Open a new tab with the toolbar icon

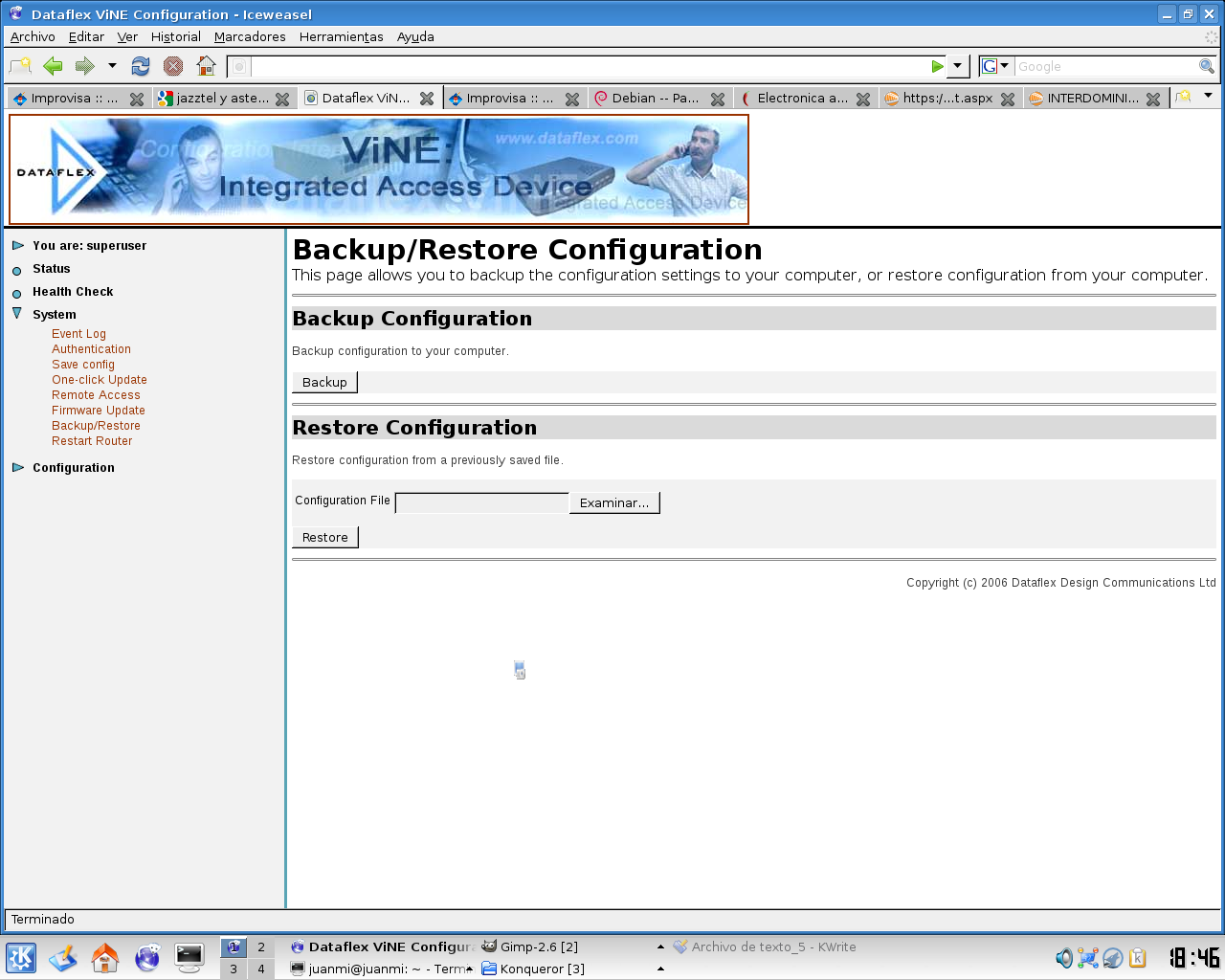(20, 66)
